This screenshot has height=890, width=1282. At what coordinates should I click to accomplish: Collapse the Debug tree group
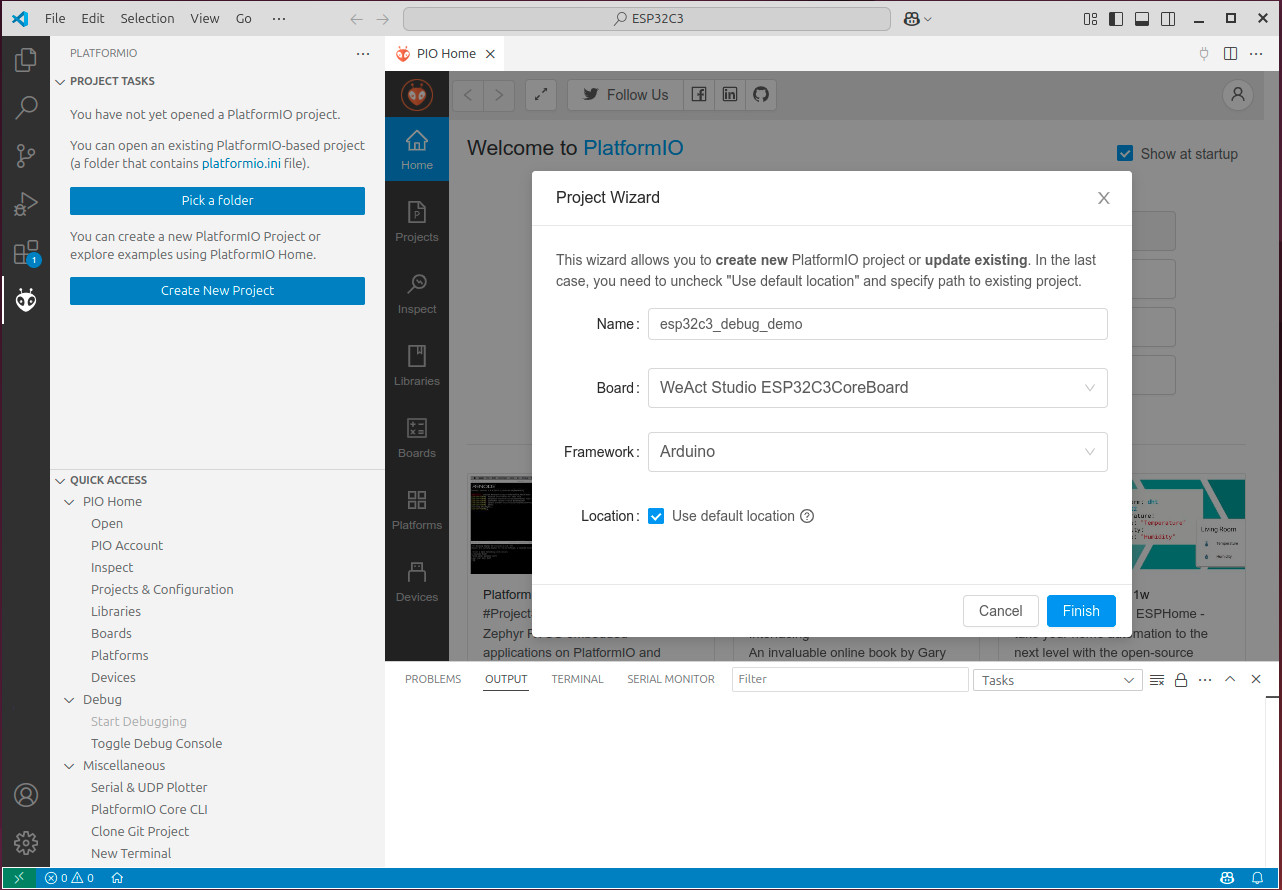click(70, 700)
